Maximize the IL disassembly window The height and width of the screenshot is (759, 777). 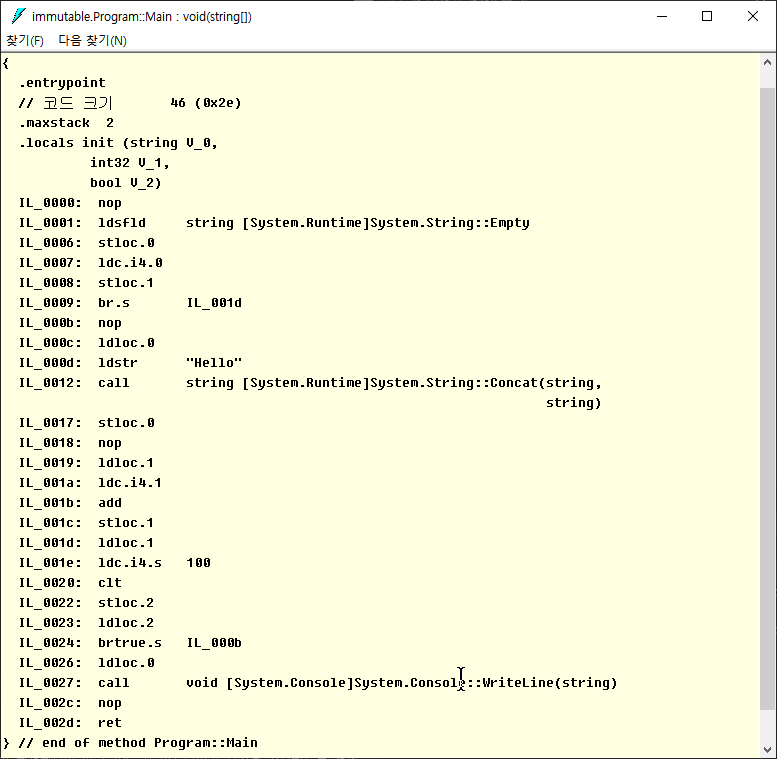pos(707,16)
